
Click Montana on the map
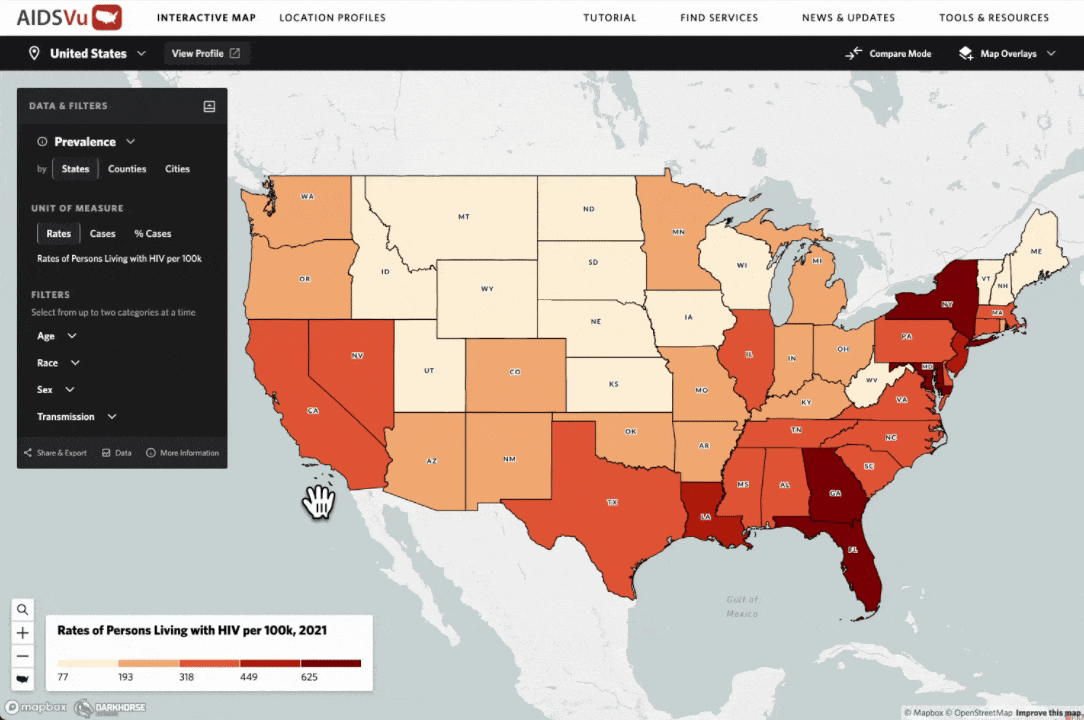[x=463, y=216]
